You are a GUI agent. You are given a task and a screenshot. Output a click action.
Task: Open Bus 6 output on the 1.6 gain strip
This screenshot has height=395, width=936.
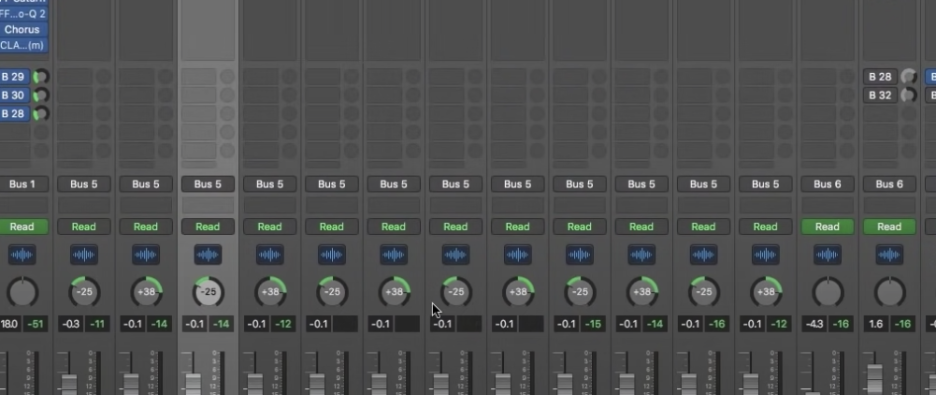(889, 184)
